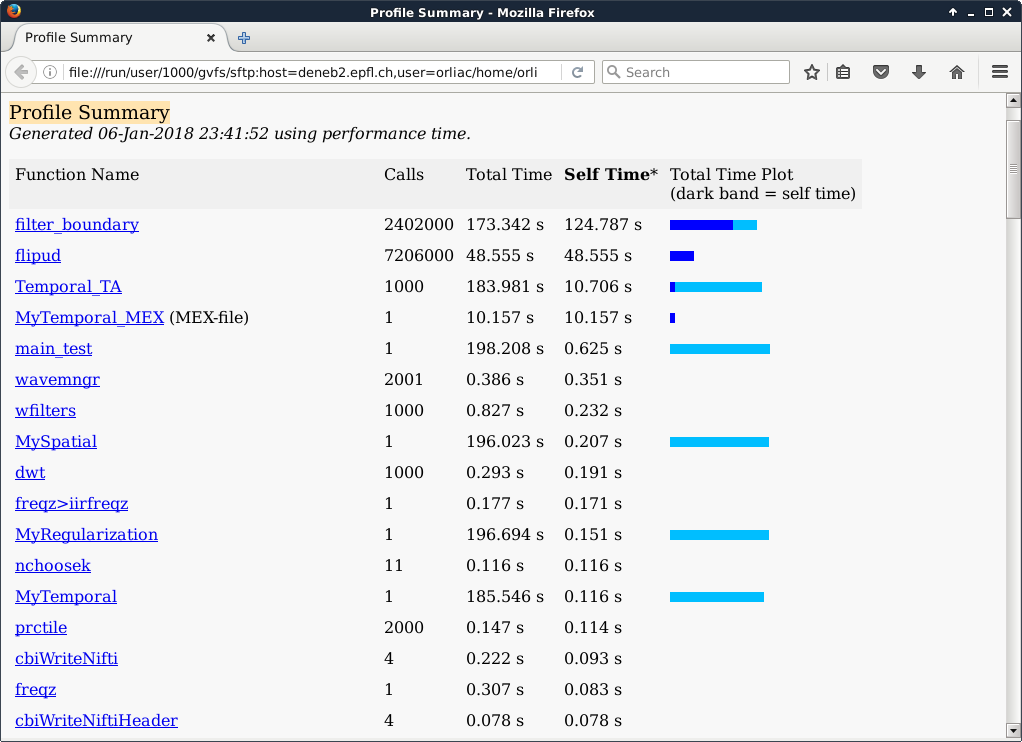Open the Firefox hamburger menu
The image size is (1022, 742).
point(999,72)
